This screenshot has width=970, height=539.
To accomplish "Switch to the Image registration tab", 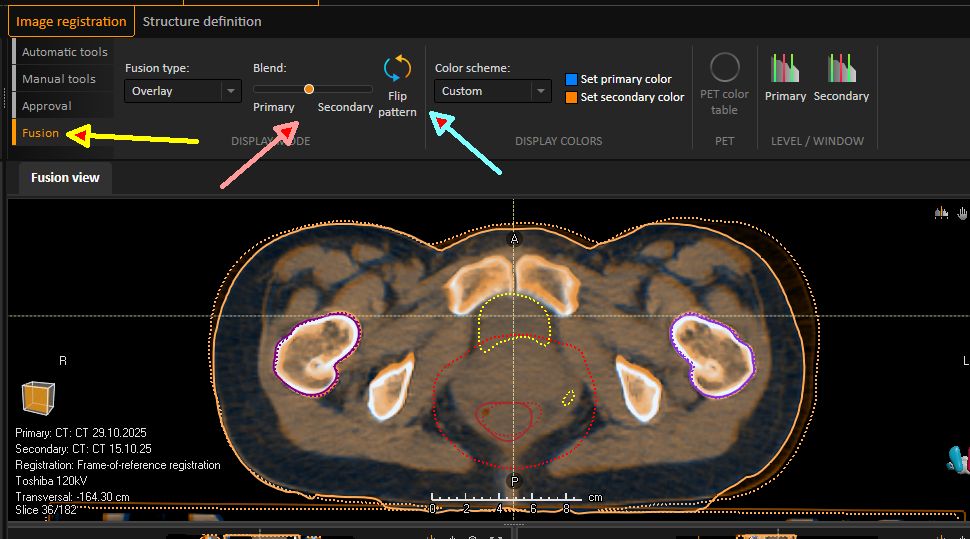I will (x=70, y=21).
